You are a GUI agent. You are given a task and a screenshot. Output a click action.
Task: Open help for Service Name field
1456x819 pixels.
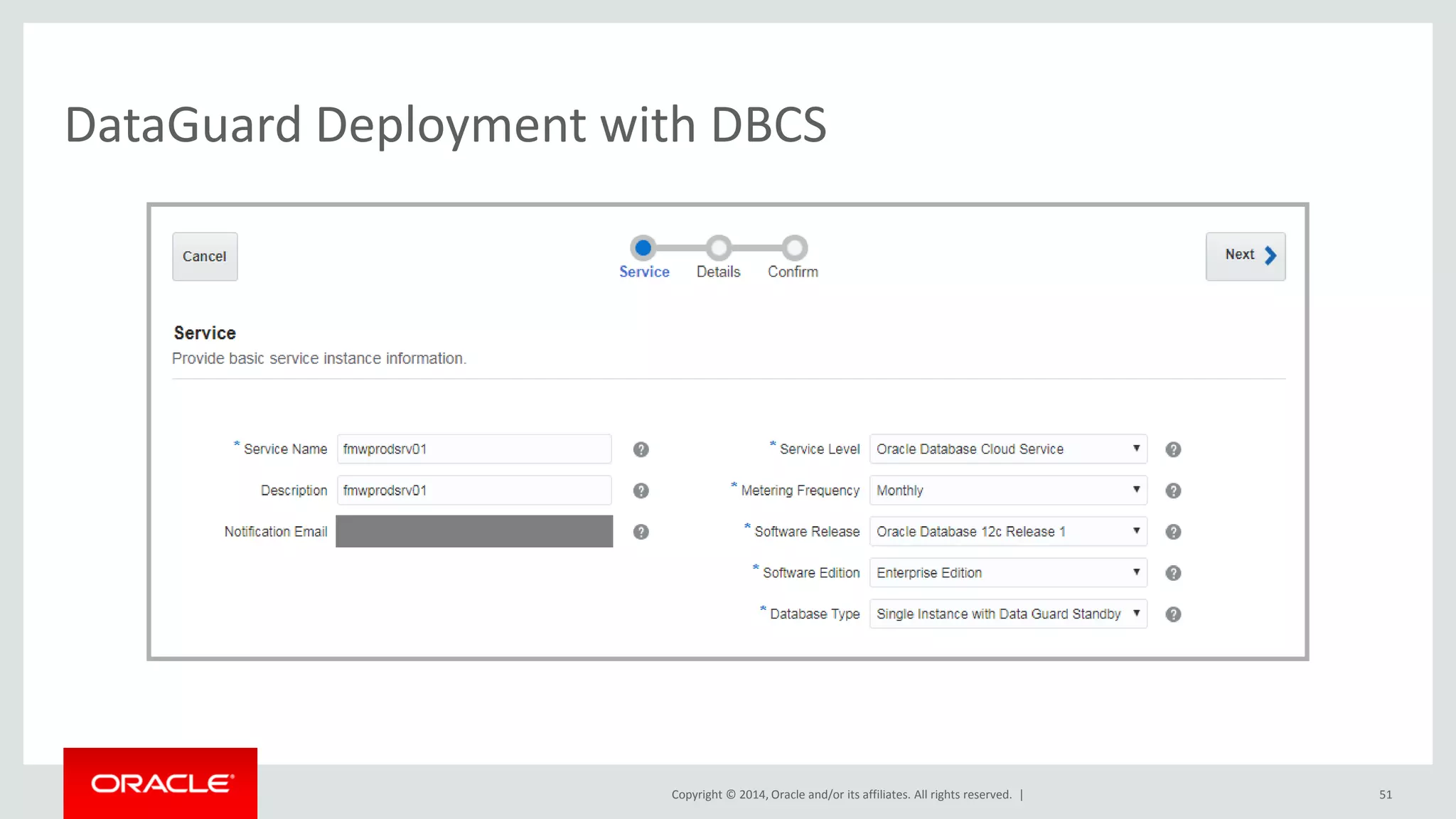pos(641,449)
